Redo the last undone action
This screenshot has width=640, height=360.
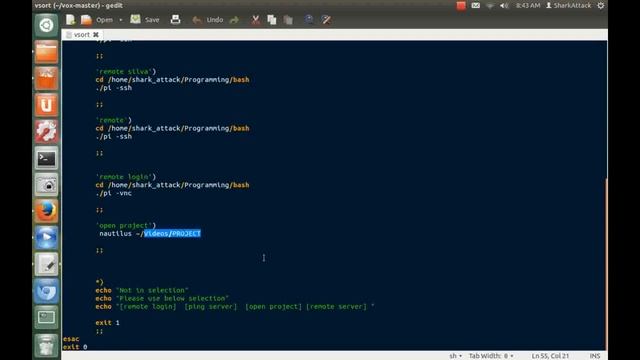[x=234, y=20]
